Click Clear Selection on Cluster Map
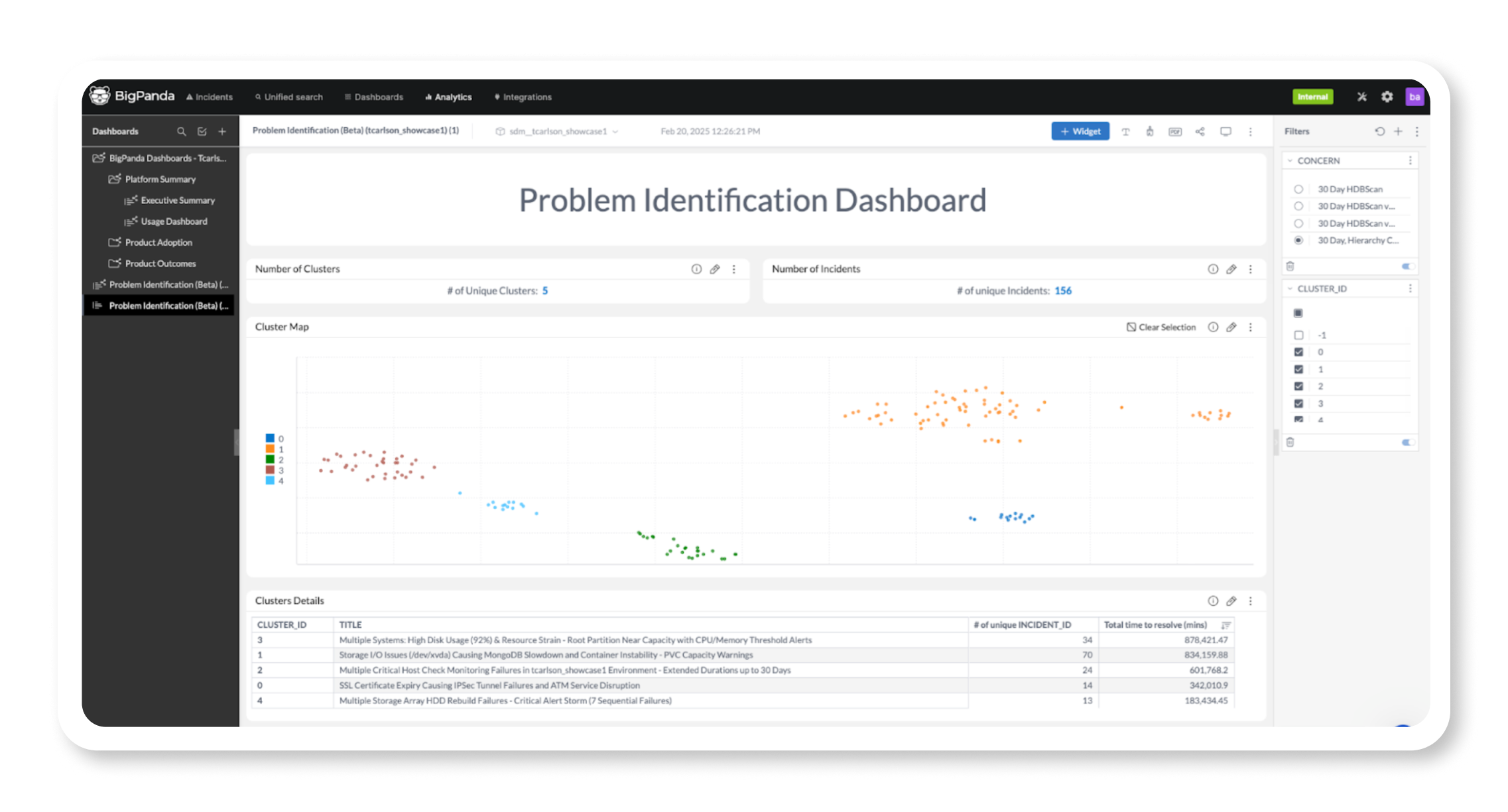The height and width of the screenshot is (812, 1508). click(1161, 327)
